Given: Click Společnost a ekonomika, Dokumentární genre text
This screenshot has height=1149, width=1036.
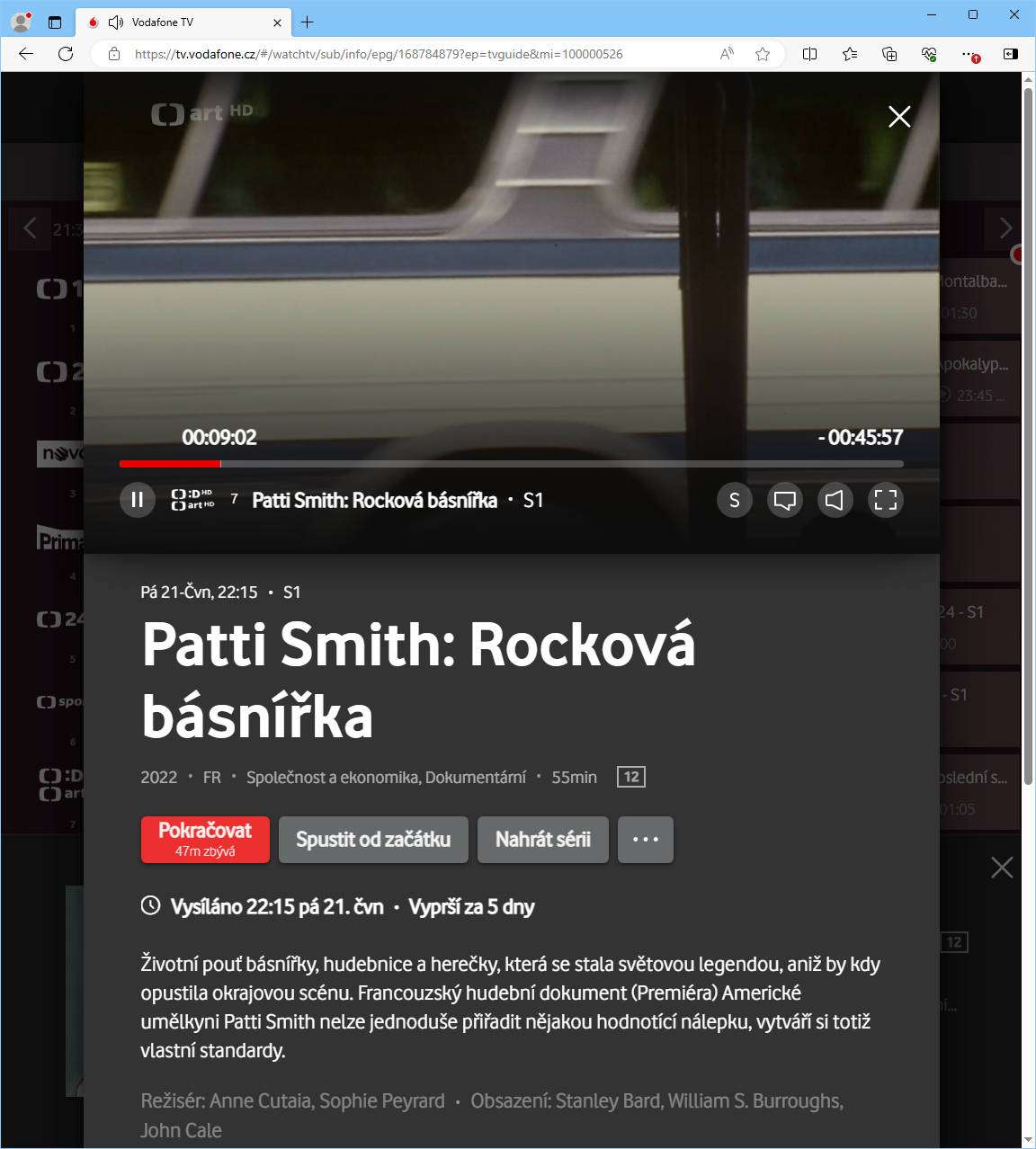Looking at the screenshot, I should point(386,777).
